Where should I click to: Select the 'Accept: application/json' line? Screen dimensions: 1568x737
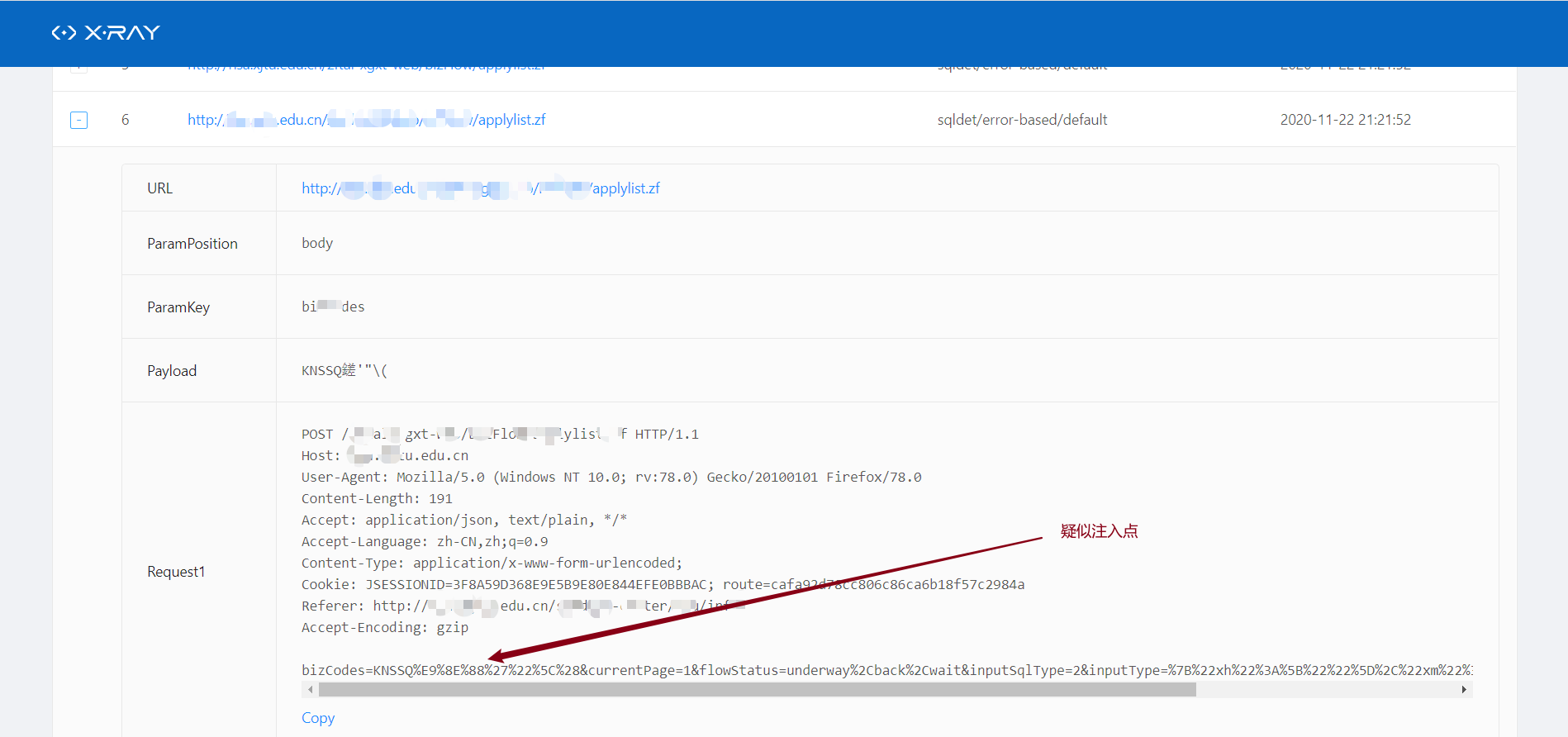(464, 520)
